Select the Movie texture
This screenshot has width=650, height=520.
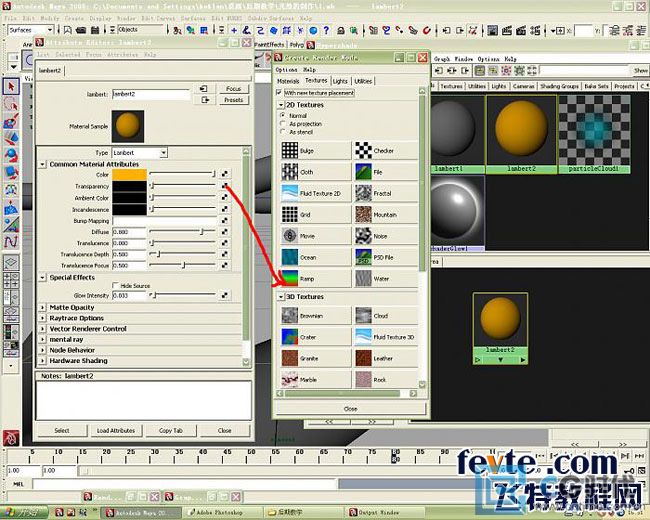click(315, 236)
